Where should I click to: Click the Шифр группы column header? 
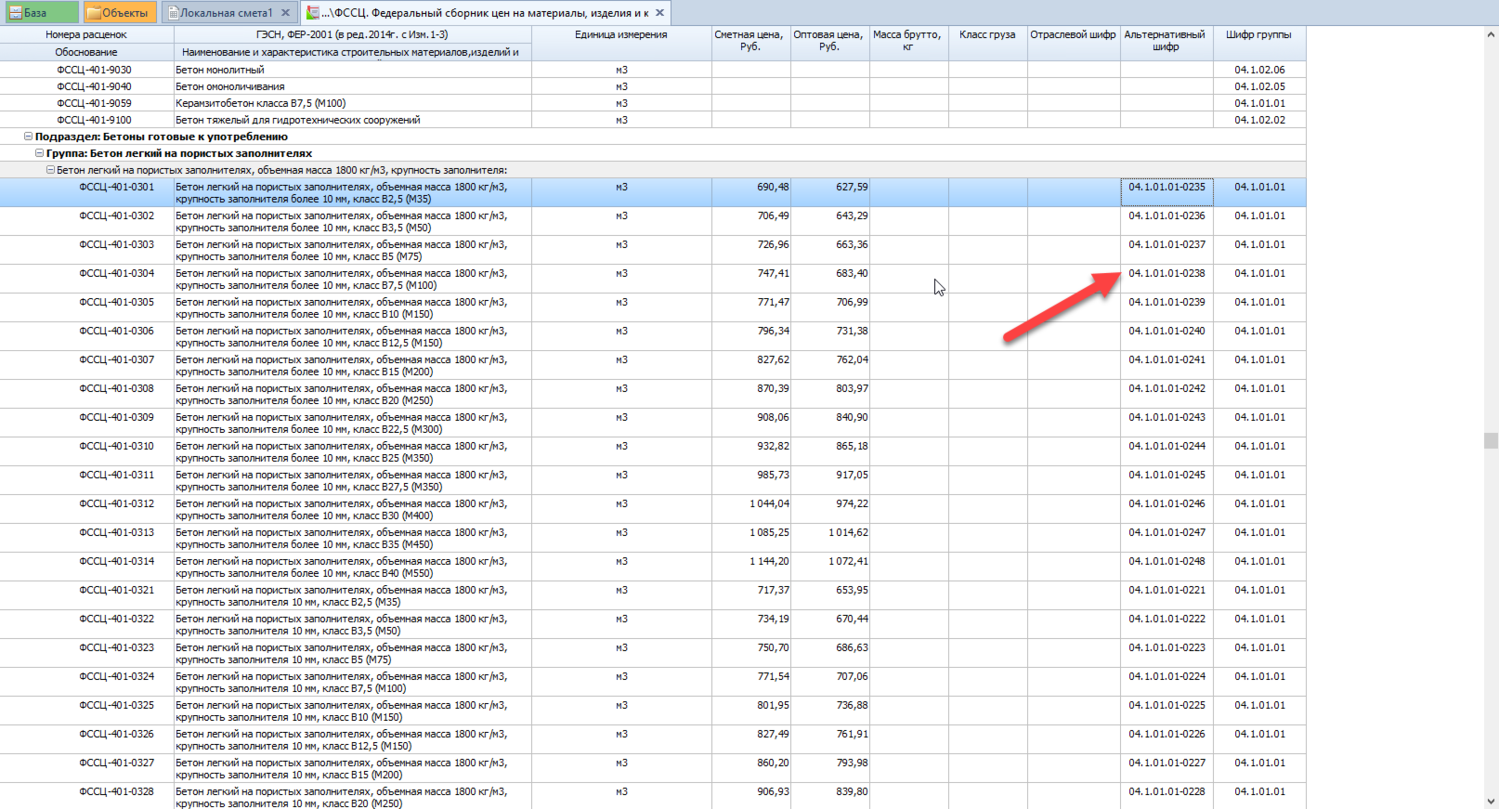click(x=1259, y=35)
